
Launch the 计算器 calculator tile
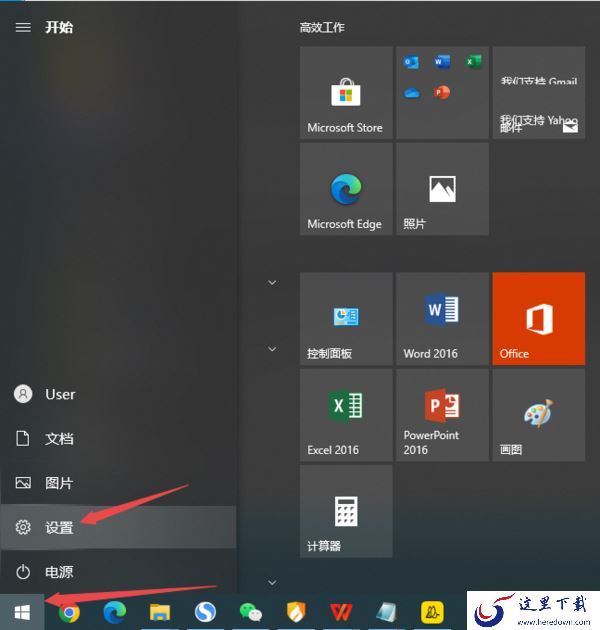[346, 511]
